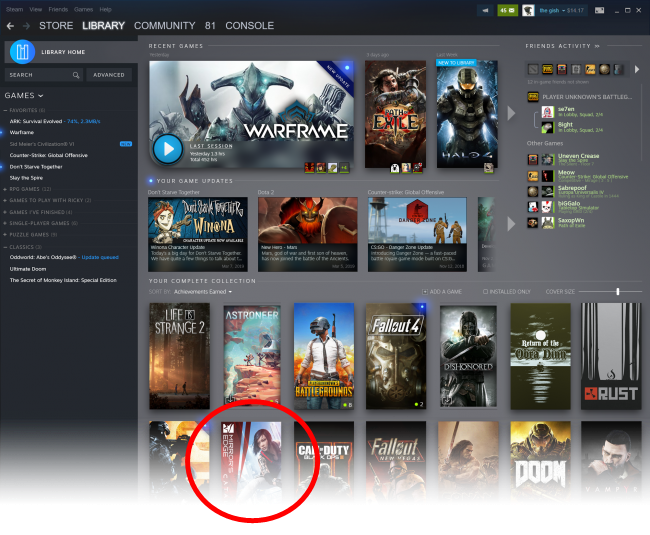Screen dimensions: 650x535
Task: Select Slay the Spire in the sidebar
Action: [x=26, y=178]
